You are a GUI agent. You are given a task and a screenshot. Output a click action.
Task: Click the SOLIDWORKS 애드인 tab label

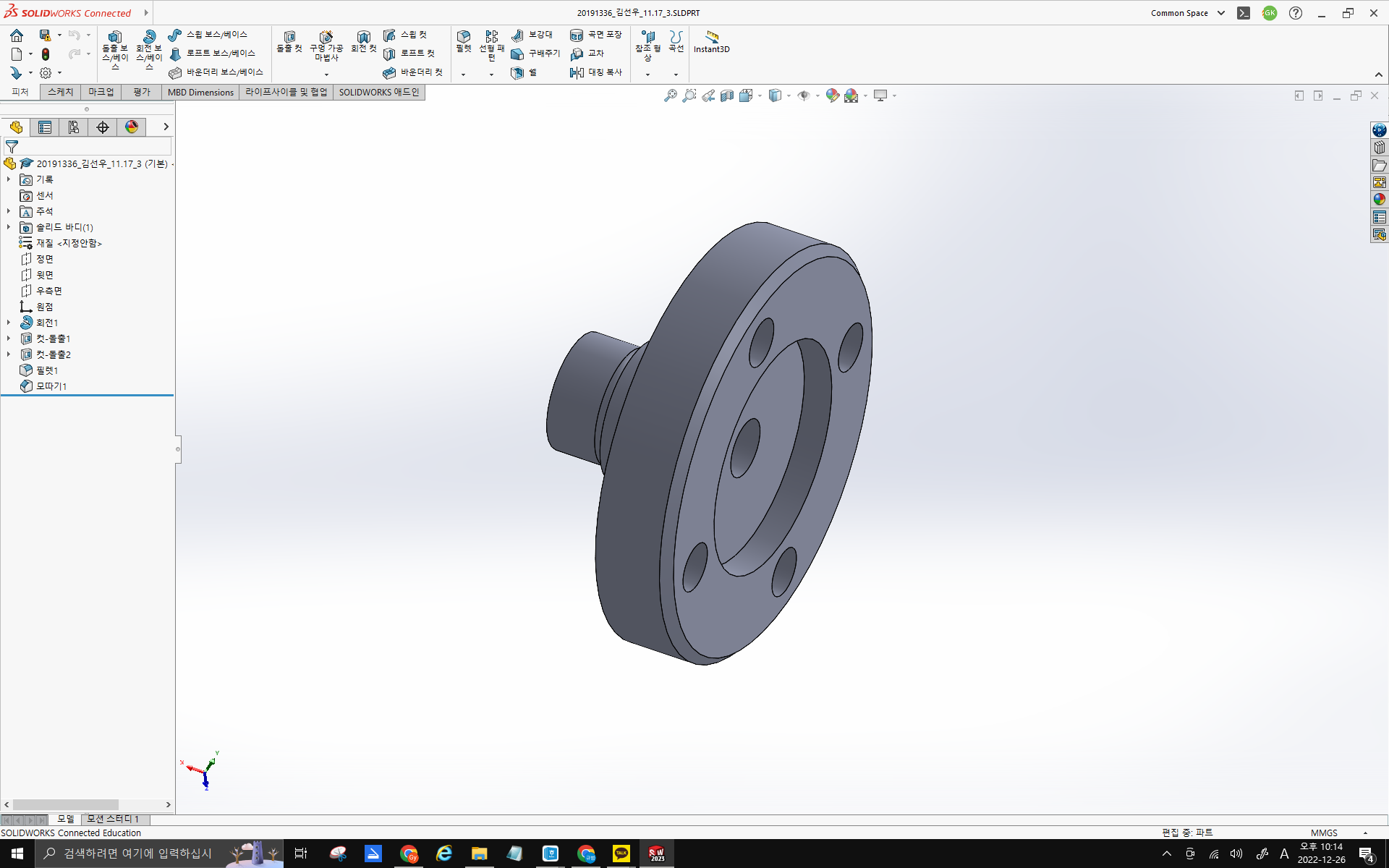[x=378, y=92]
